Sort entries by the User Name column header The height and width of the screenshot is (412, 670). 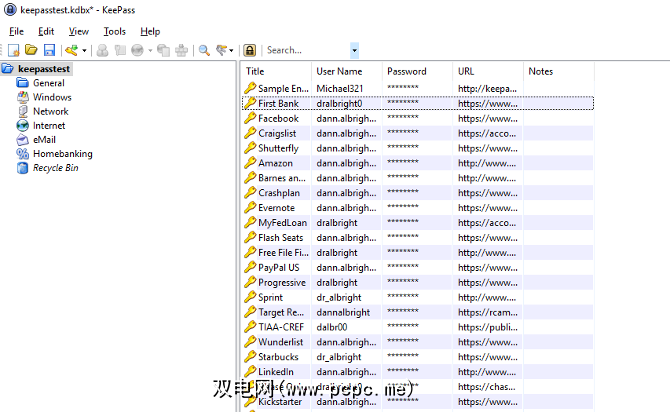tap(347, 71)
